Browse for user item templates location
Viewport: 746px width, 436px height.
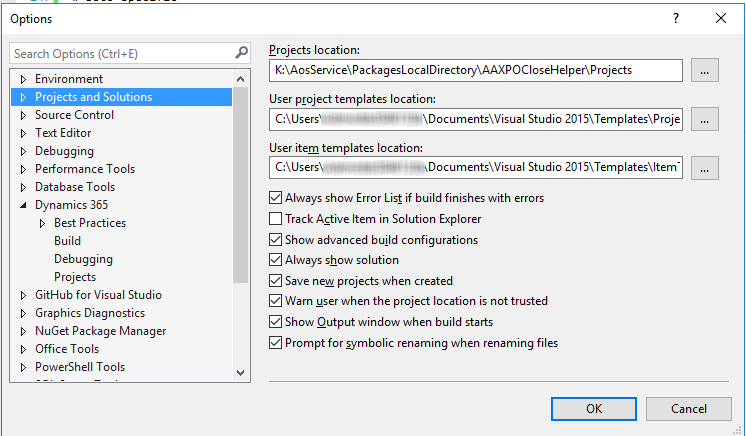[x=705, y=168]
